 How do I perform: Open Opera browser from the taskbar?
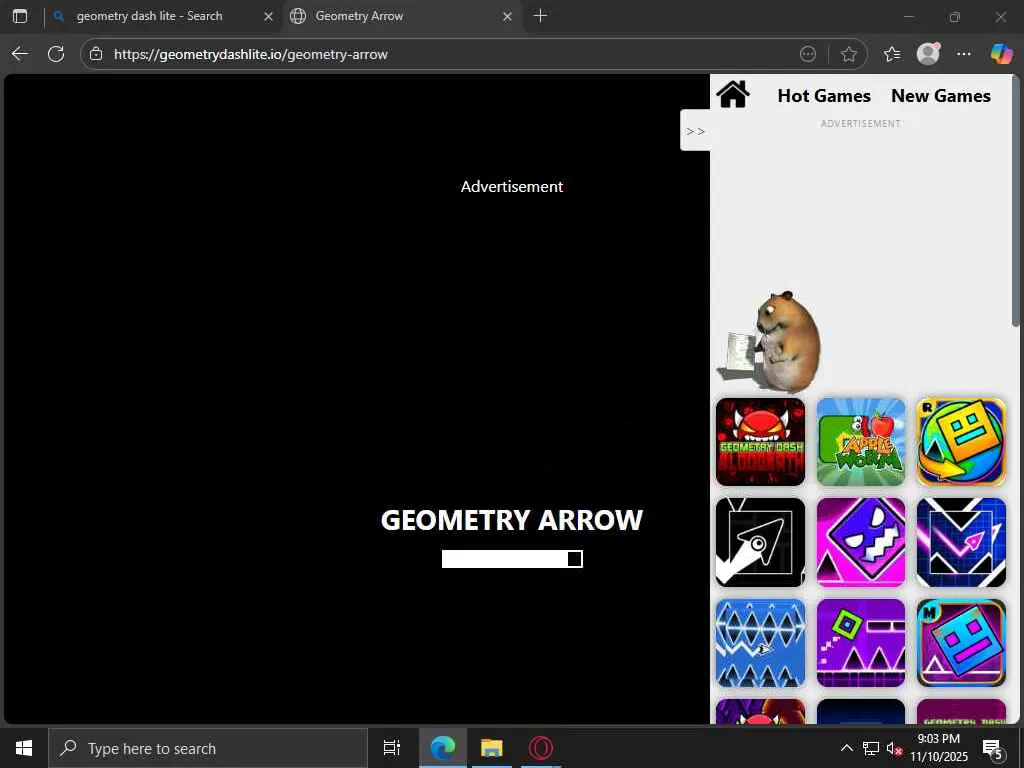click(541, 748)
